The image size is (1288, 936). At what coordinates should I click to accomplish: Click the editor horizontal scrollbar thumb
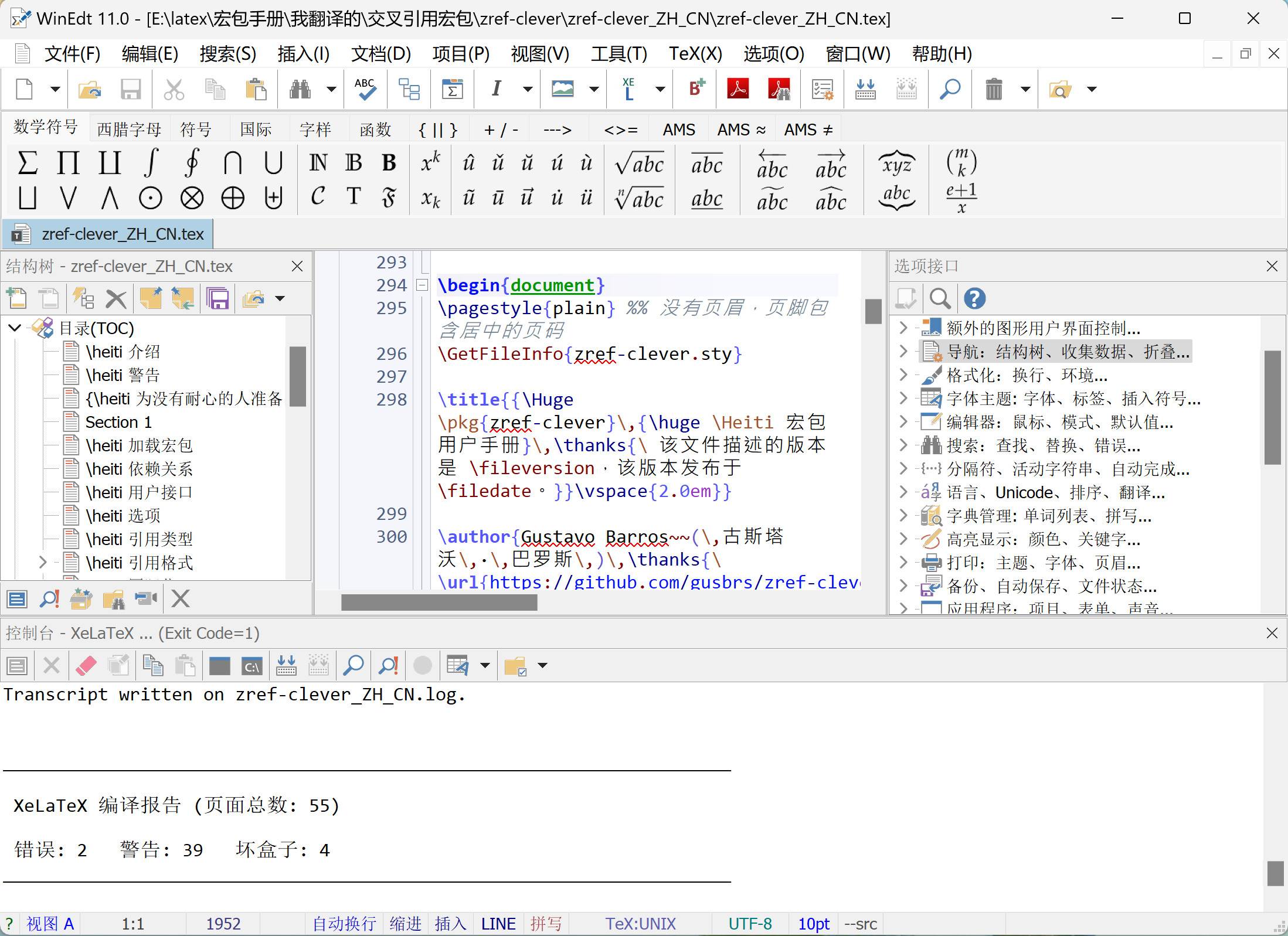tap(439, 603)
